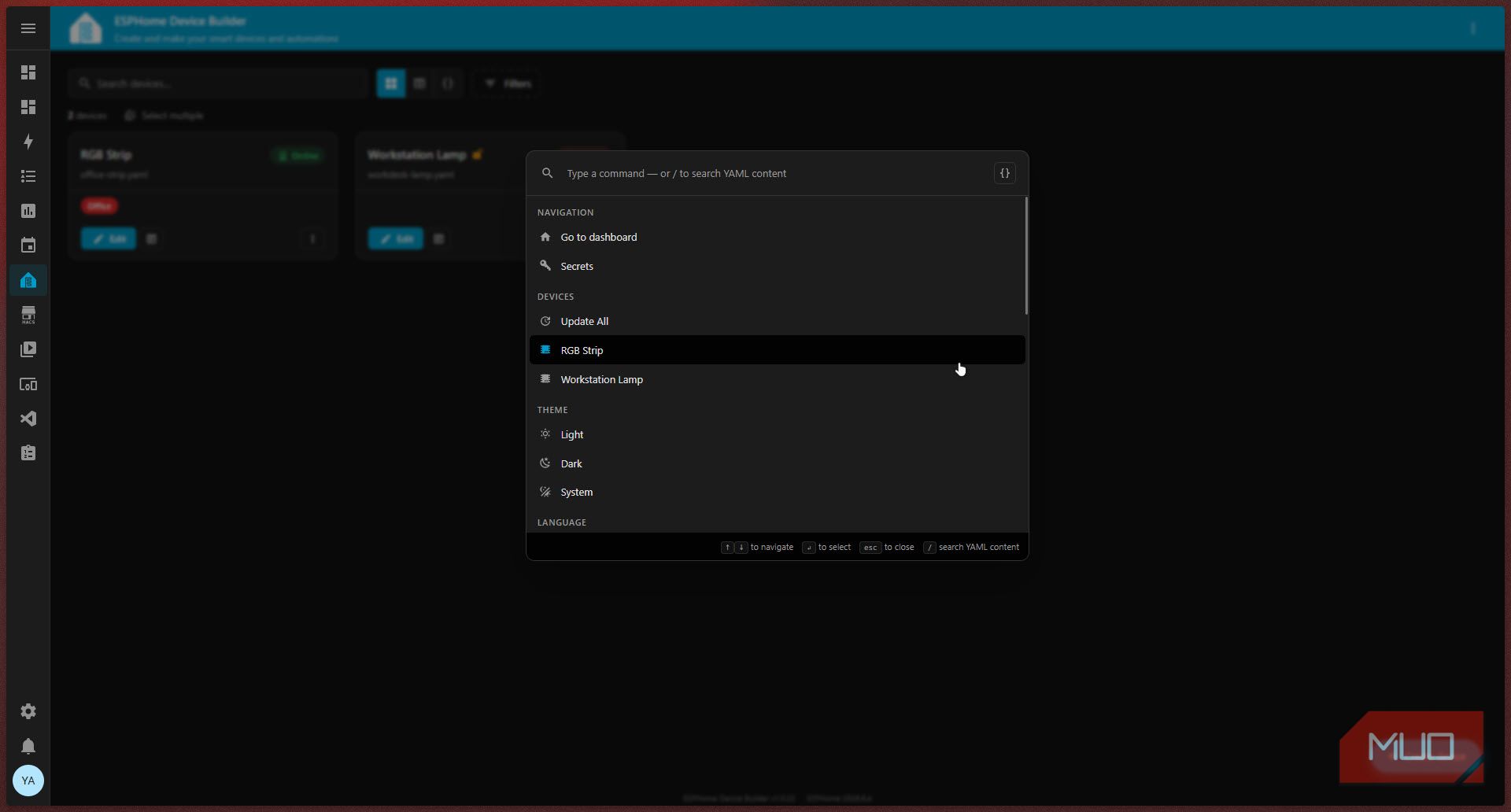The image size is (1511, 812).
Task: Switch theme to Dark
Action: (x=777, y=463)
